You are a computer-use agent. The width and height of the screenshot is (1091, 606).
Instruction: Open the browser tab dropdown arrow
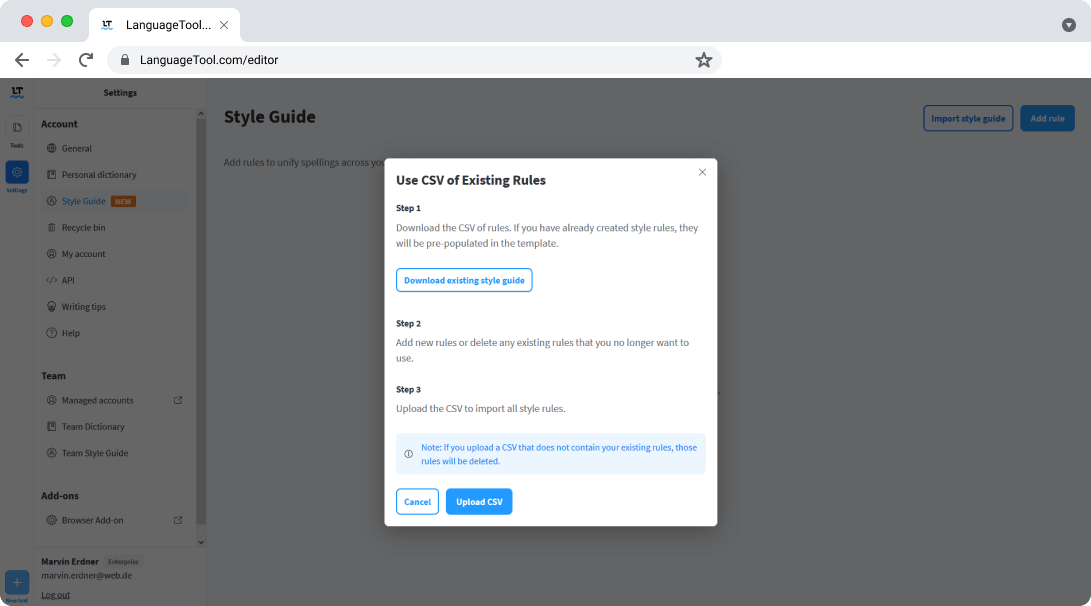tap(1069, 25)
